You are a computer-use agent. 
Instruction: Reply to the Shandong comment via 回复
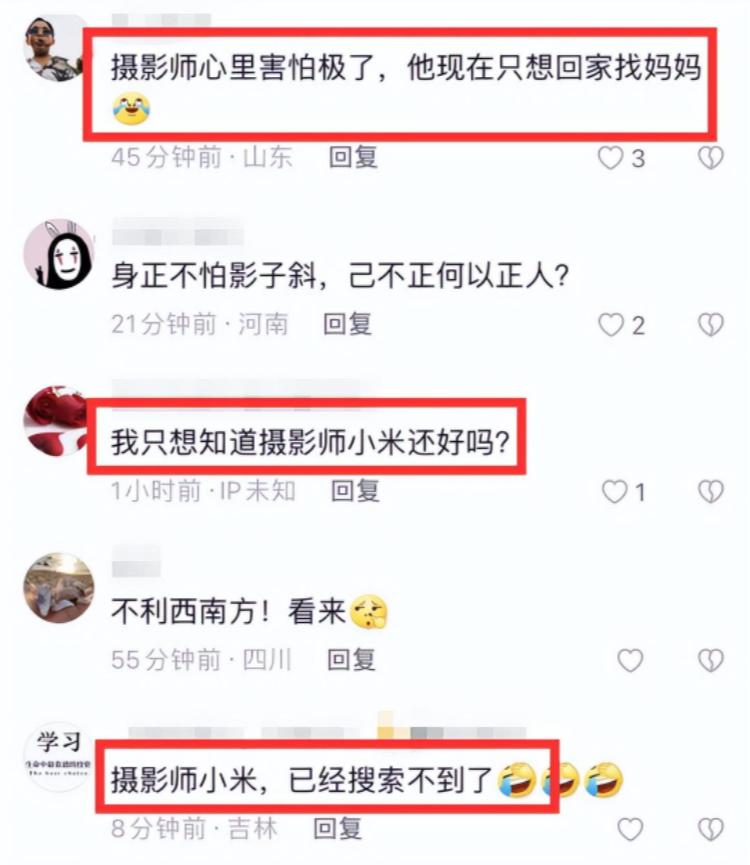tap(353, 157)
